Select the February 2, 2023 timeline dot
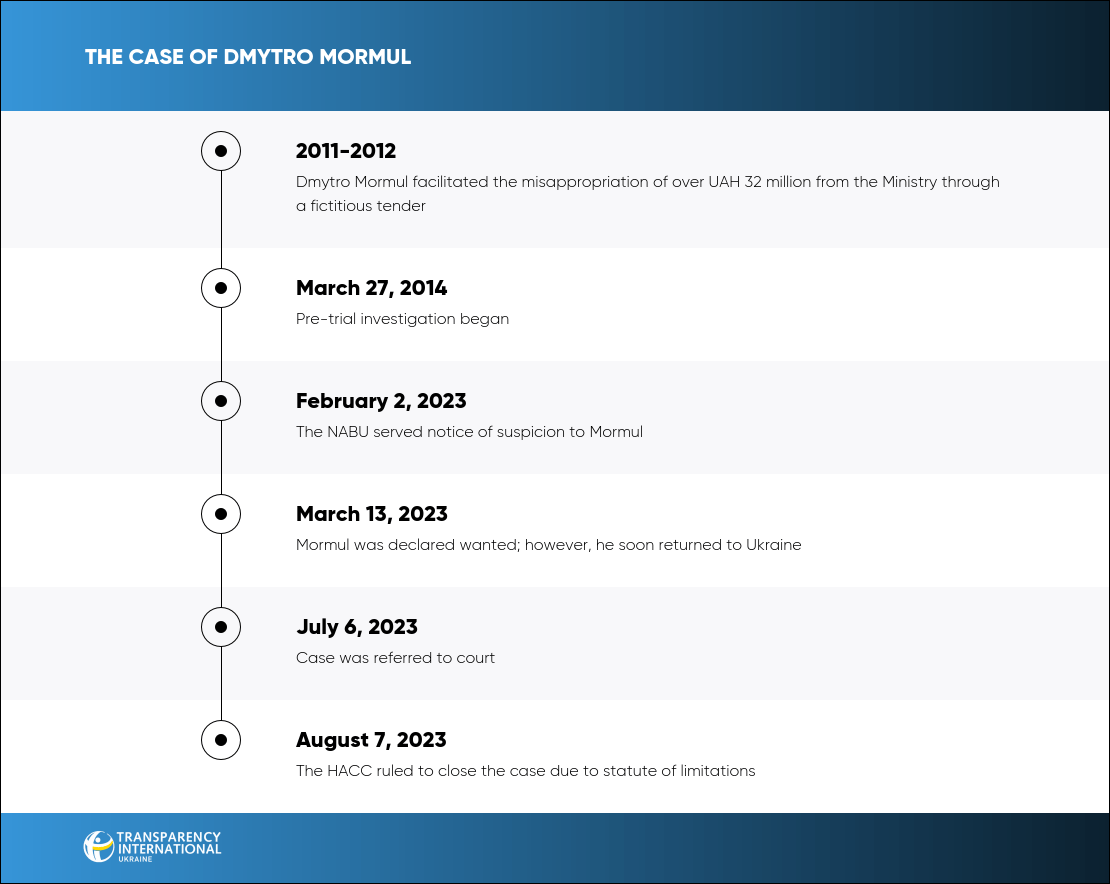Image resolution: width=1110 pixels, height=884 pixels. [x=221, y=401]
